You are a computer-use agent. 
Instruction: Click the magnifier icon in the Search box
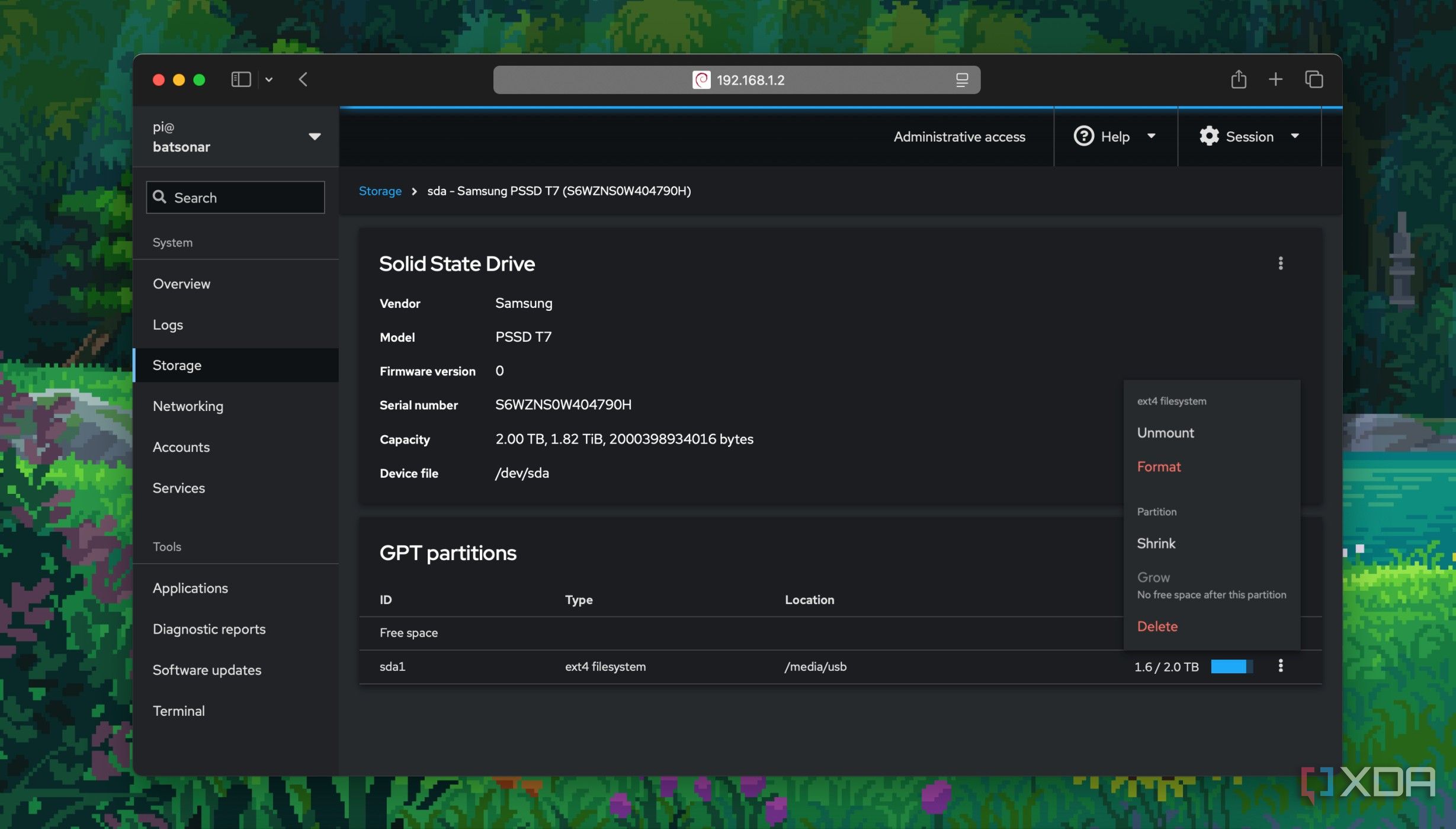point(159,197)
